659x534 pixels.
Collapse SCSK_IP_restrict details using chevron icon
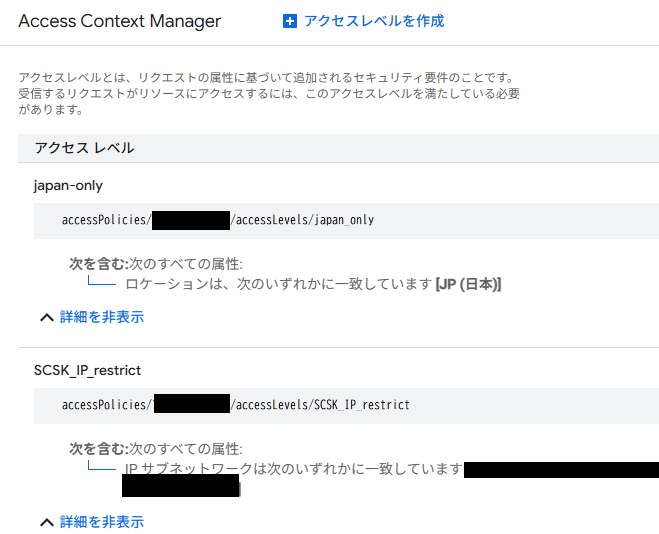tap(46, 522)
